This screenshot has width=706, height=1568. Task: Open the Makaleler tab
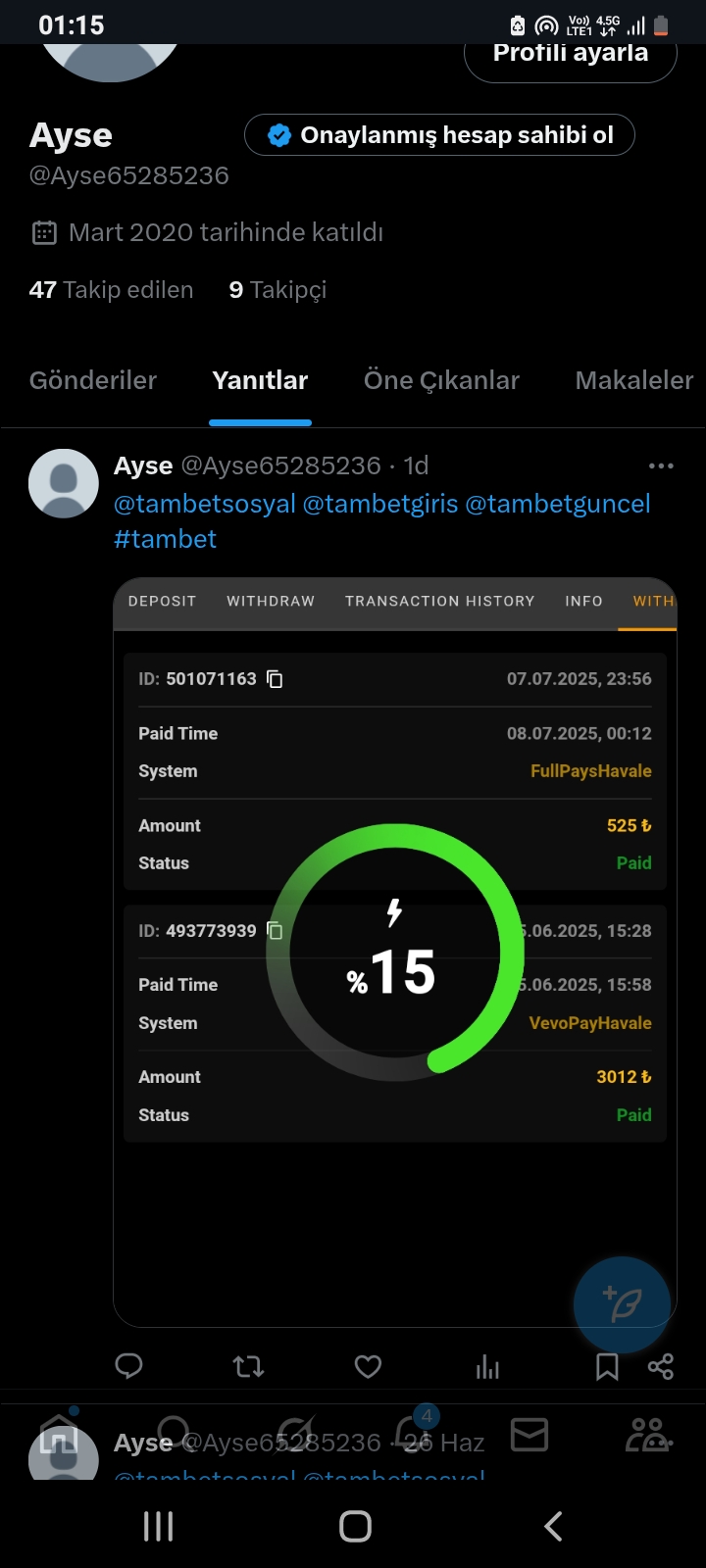(x=633, y=380)
